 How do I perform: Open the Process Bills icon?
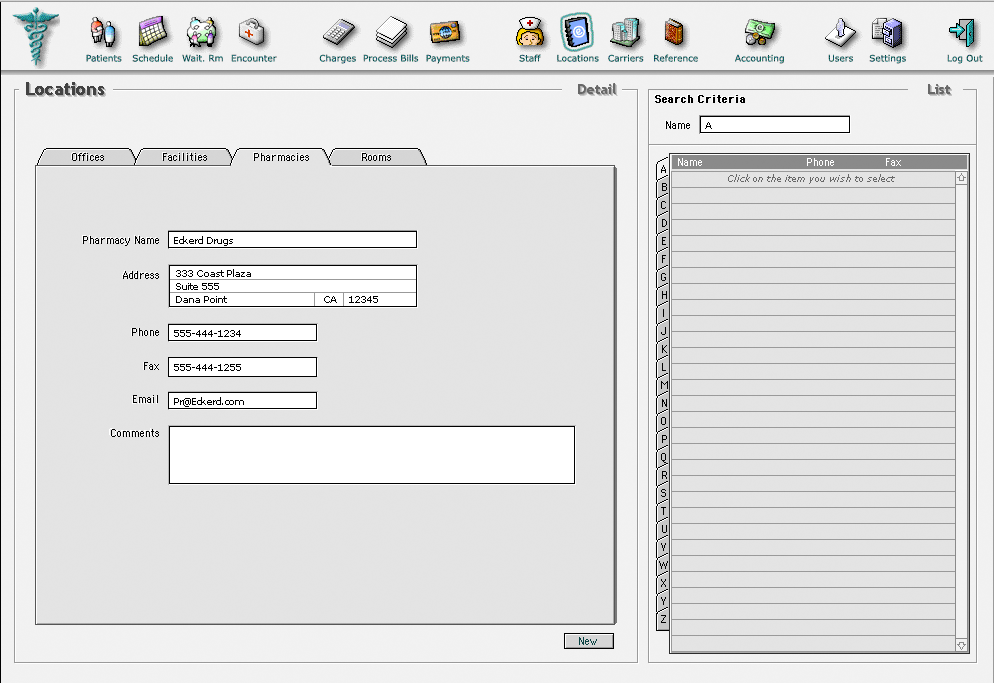[x=390, y=32]
